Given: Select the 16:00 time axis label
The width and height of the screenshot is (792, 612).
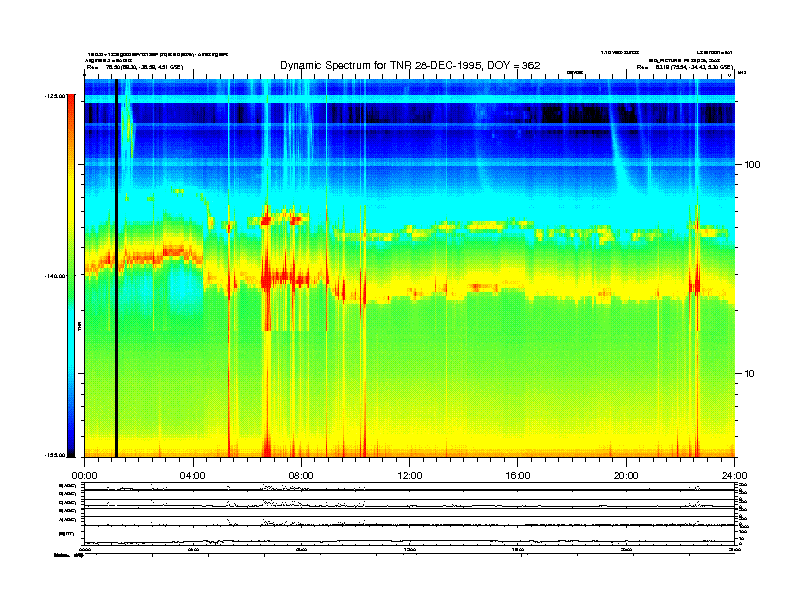Looking at the screenshot, I should pos(518,476).
